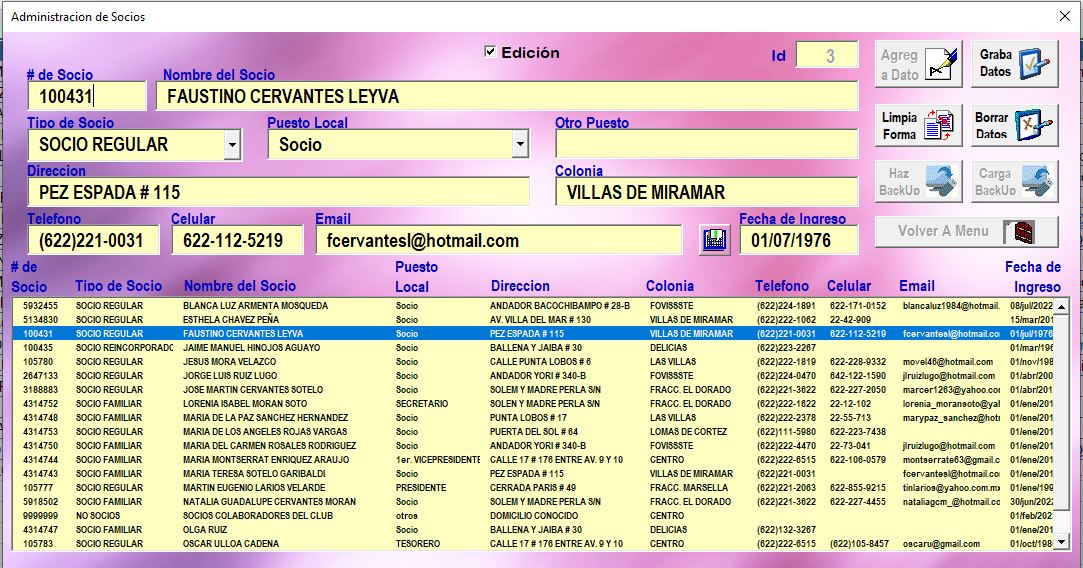The height and width of the screenshot is (568, 1083).
Task: Click the Agrega Dato button
Action: [x=919, y=64]
